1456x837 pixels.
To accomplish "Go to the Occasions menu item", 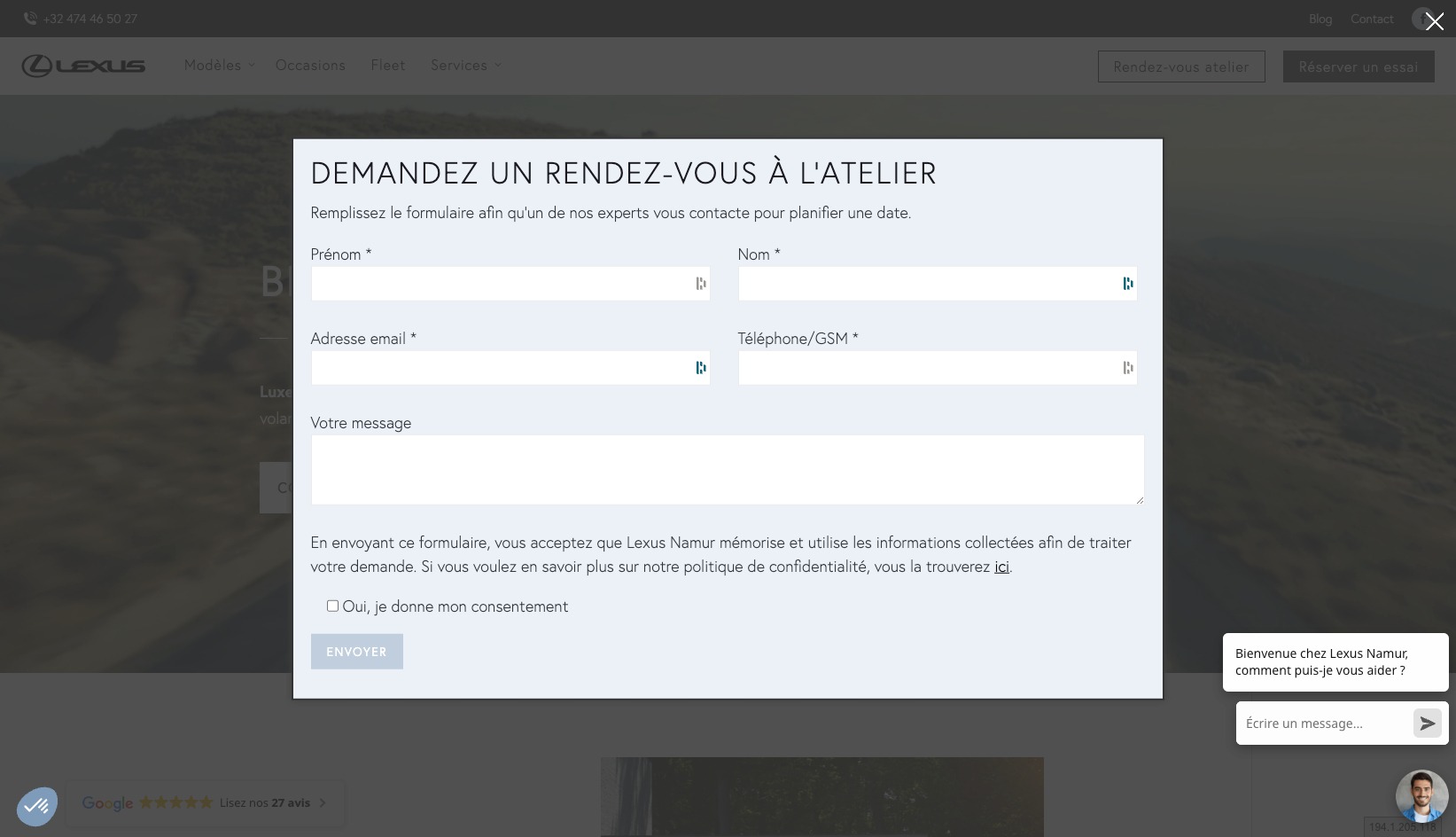I will click(x=310, y=66).
